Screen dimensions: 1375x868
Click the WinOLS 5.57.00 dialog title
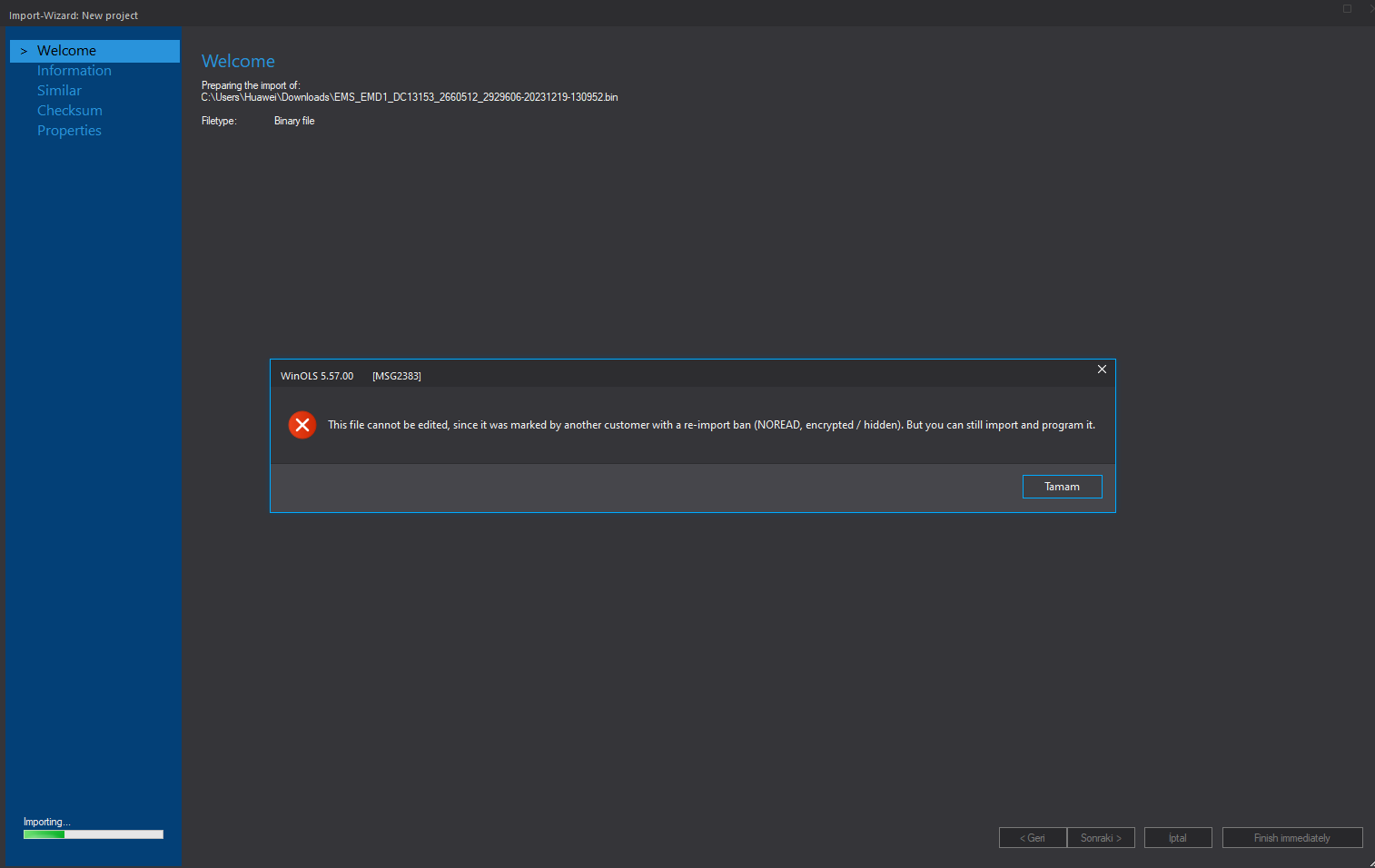click(317, 376)
